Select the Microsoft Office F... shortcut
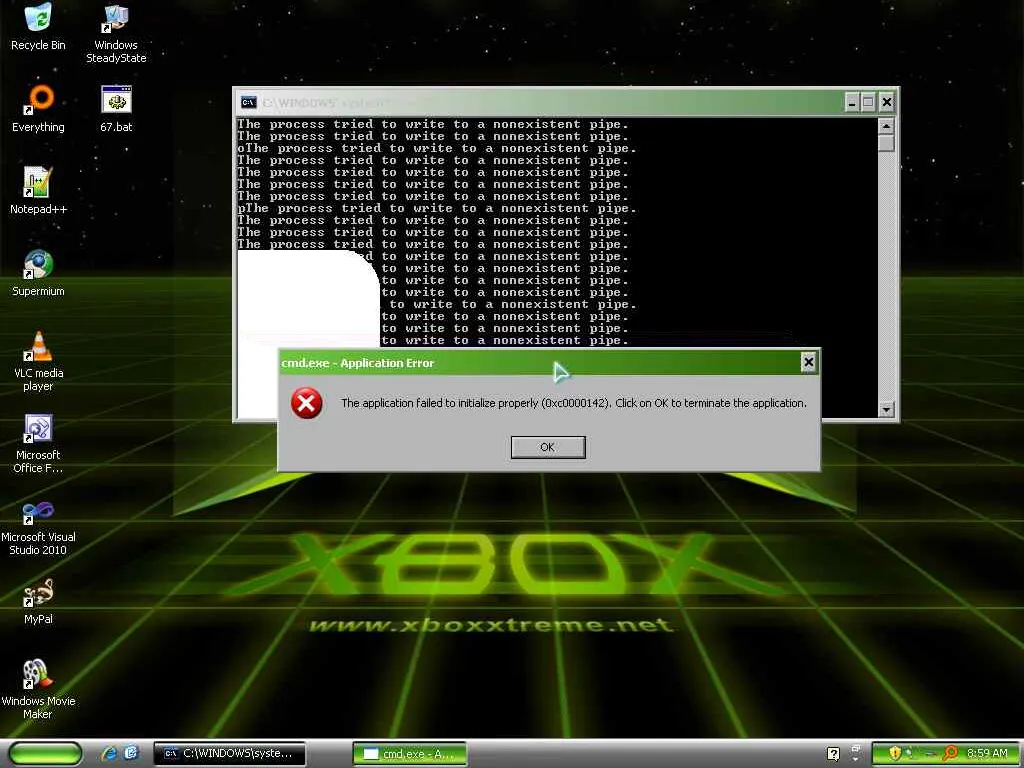The height and width of the screenshot is (768, 1024). [38, 443]
